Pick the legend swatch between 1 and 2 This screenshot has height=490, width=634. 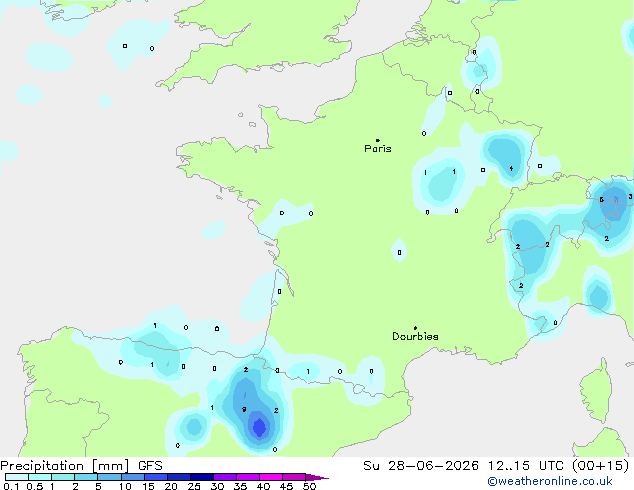pos(63,477)
